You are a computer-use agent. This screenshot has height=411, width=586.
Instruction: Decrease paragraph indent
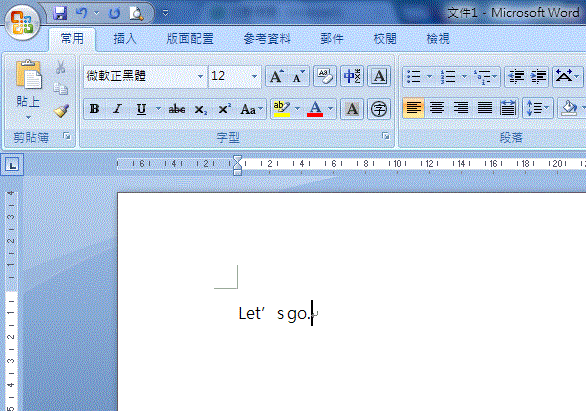pyautogui.click(x=516, y=76)
